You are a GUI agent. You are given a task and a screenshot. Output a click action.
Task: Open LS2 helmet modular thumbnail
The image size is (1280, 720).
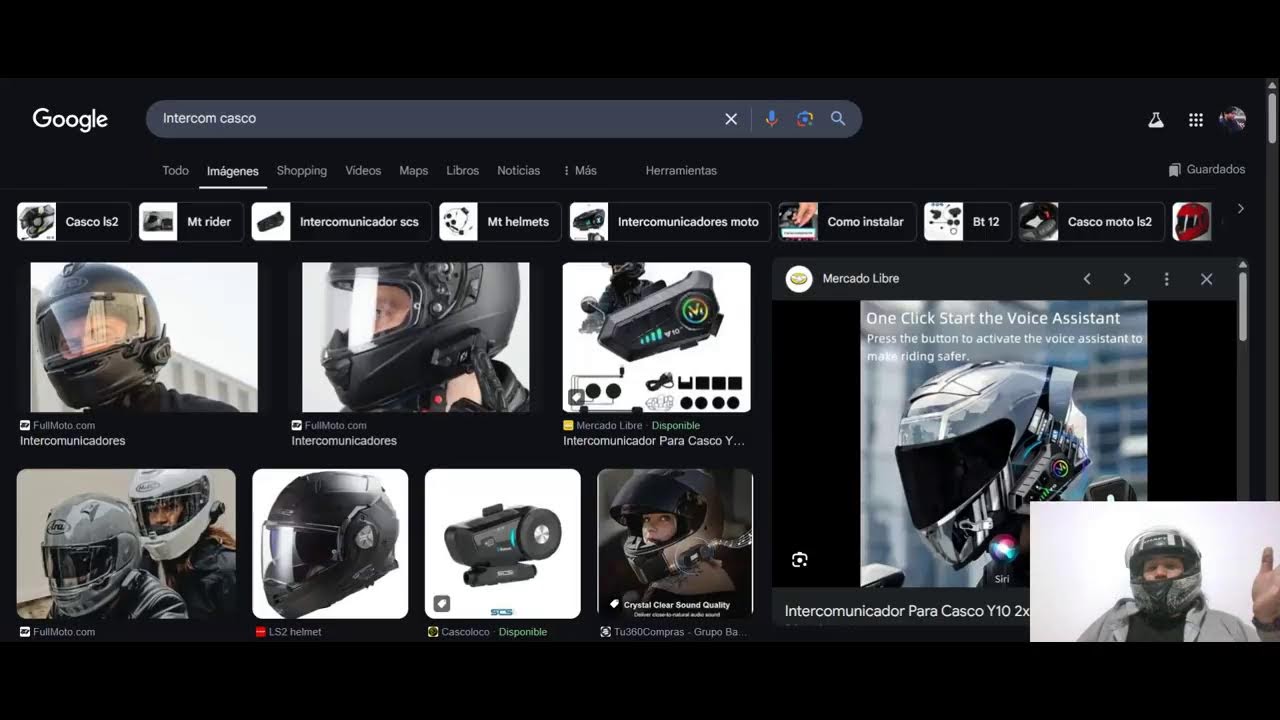click(x=330, y=544)
